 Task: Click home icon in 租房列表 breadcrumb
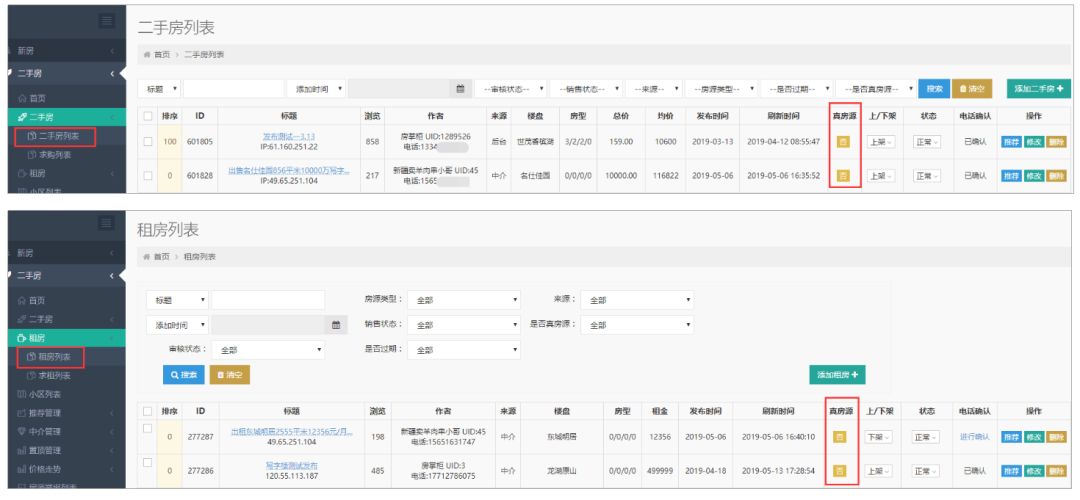[146, 256]
